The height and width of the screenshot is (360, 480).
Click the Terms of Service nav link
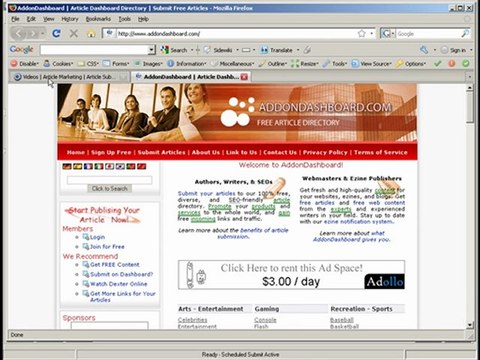380,152
